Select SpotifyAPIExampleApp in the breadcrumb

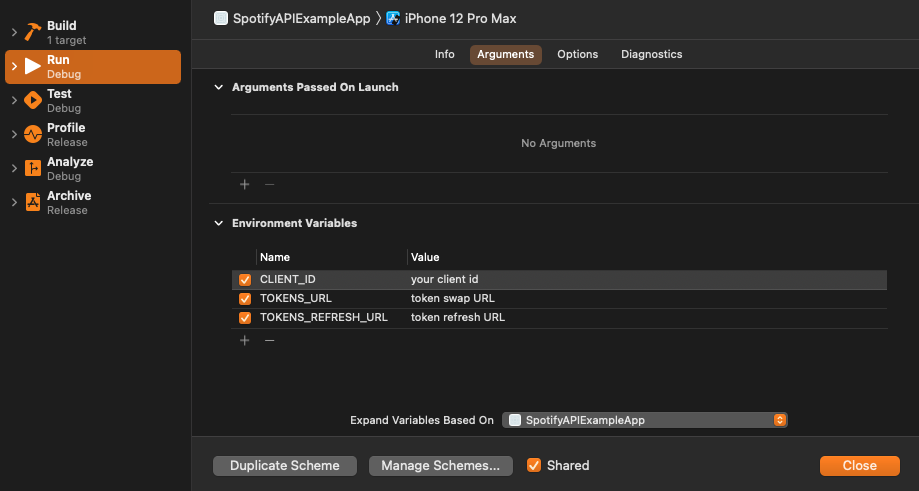pos(301,18)
